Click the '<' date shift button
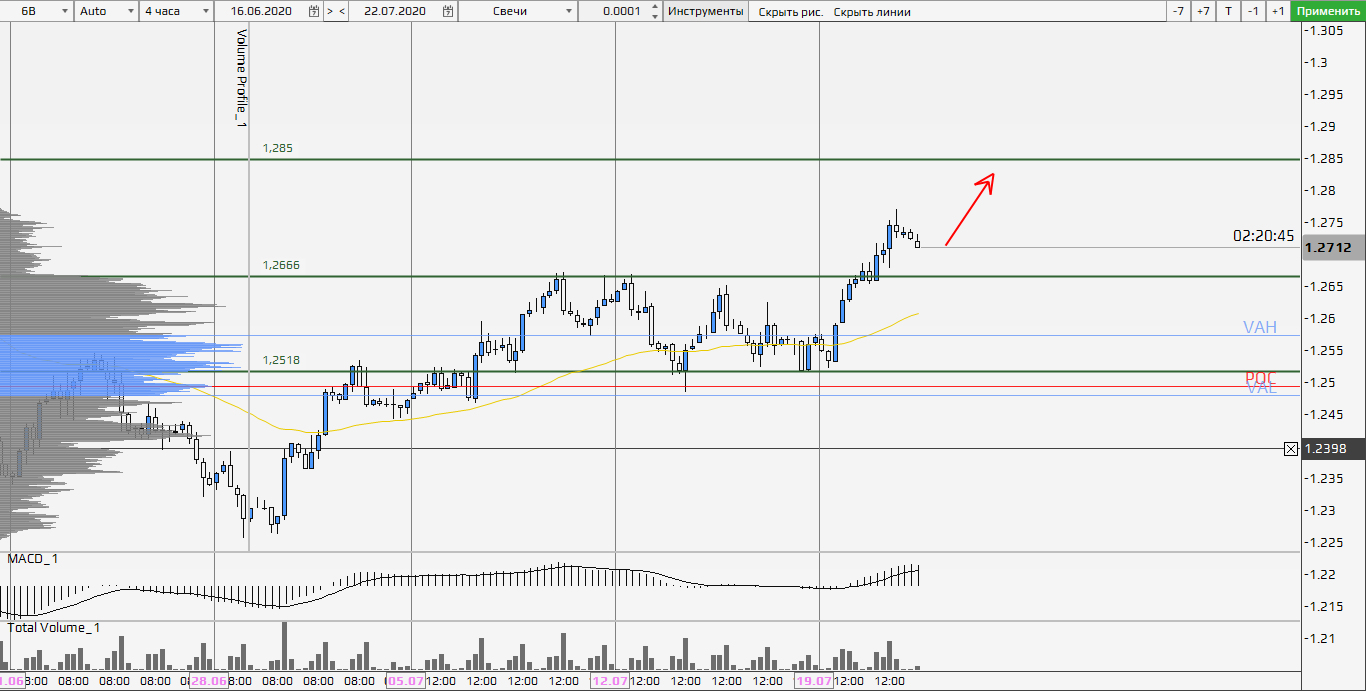 tap(342, 11)
